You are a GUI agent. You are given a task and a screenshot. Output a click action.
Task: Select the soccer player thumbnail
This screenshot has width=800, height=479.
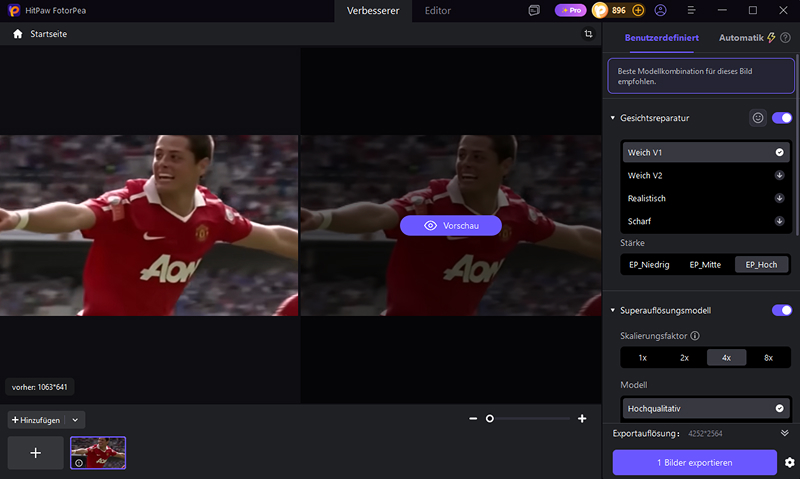98,453
